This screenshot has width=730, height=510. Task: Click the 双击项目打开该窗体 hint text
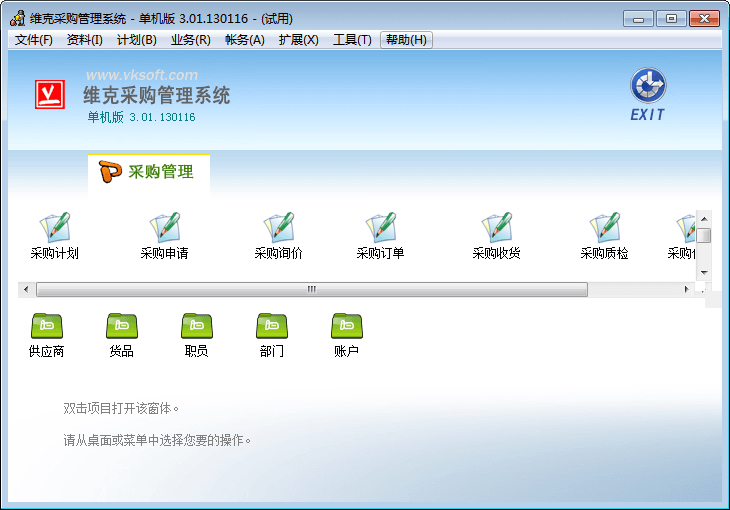click(121, 408)
